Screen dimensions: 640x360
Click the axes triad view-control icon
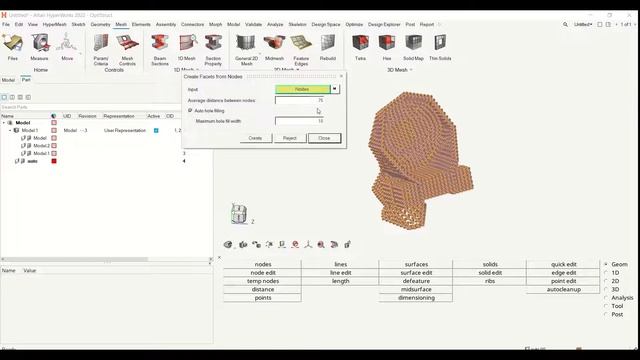[x=308, y=244]
